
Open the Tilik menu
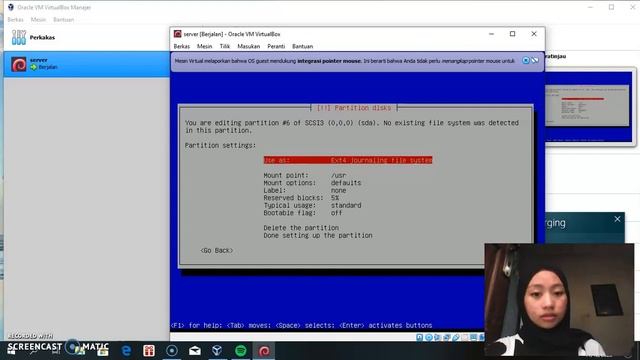(x=225, y=46)
